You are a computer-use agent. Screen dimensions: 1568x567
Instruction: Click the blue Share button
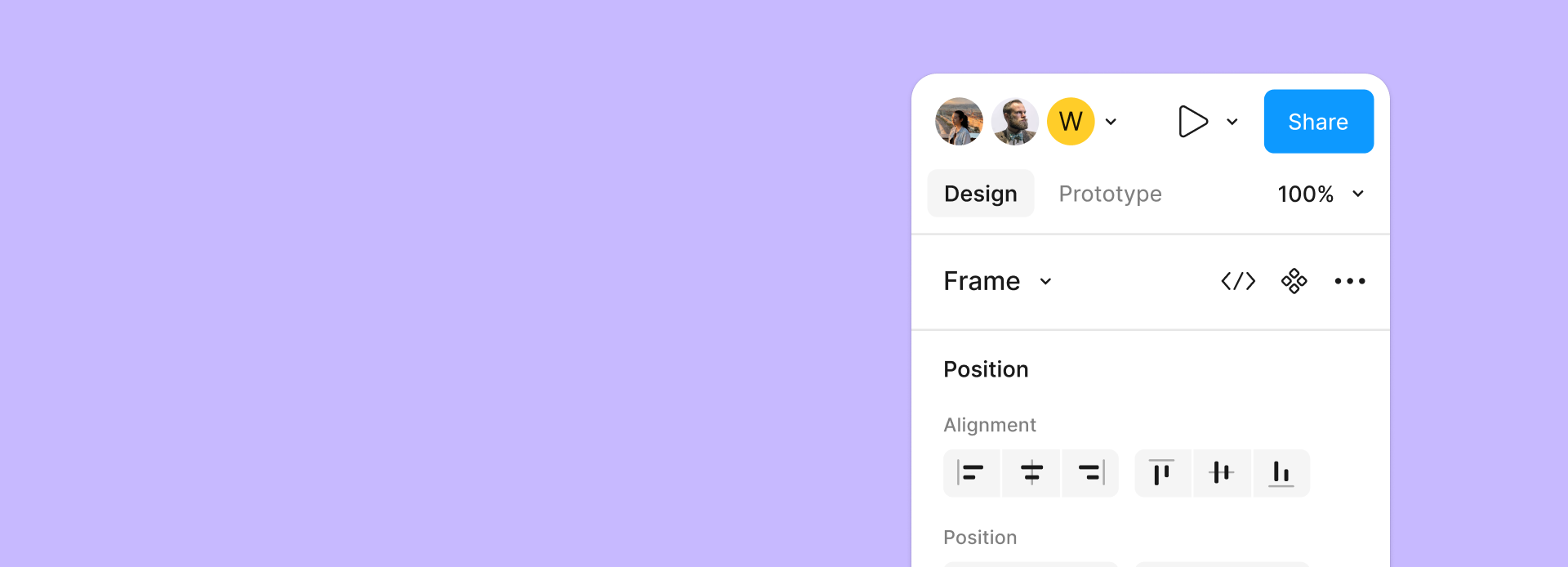tap(1318, 121)
